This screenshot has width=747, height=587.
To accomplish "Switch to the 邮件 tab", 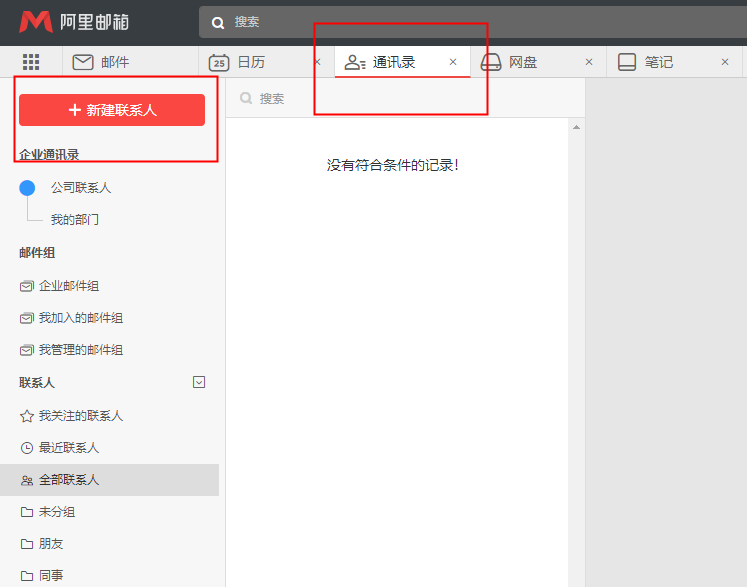I will (114, 62).
